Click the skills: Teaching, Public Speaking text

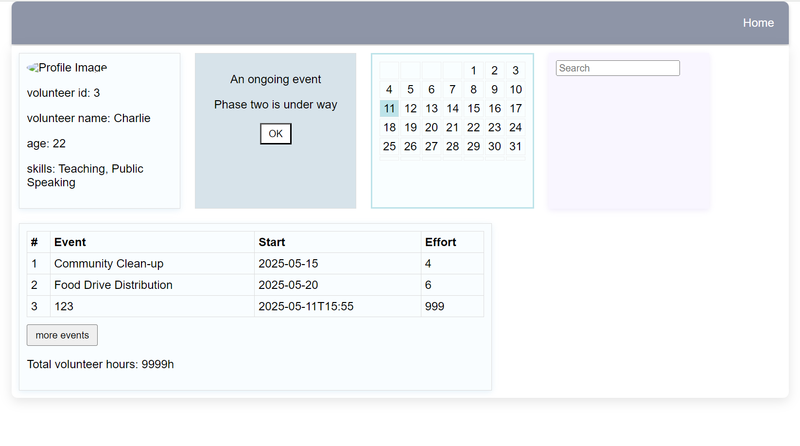pos(85,176)
